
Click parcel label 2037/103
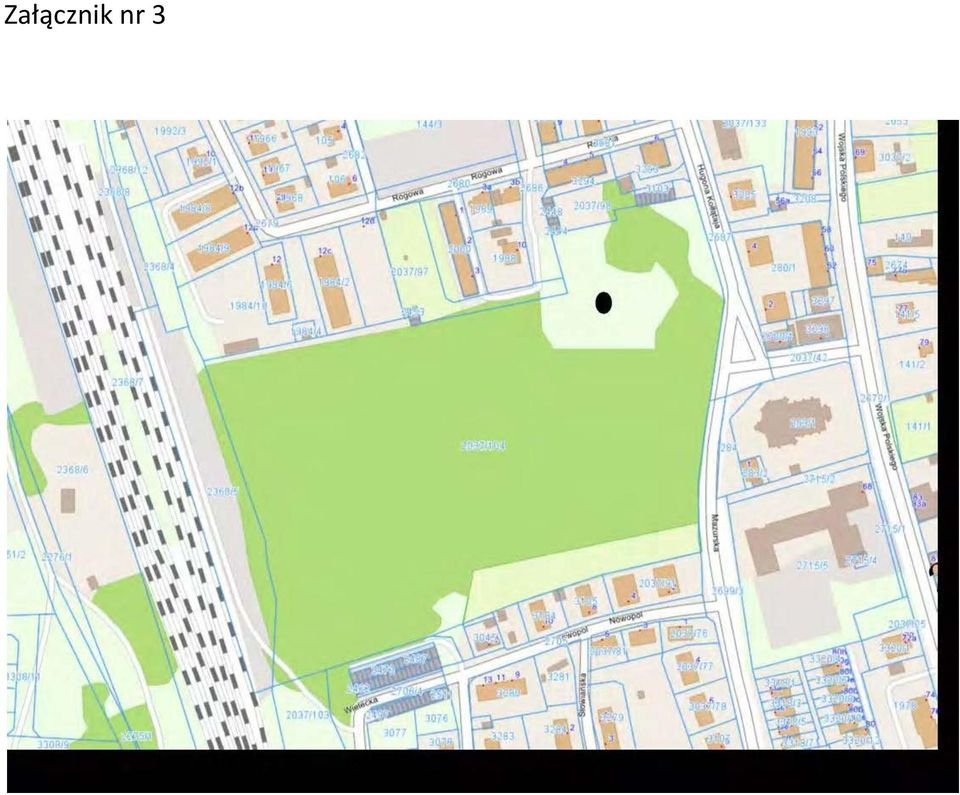click(307, 715)
